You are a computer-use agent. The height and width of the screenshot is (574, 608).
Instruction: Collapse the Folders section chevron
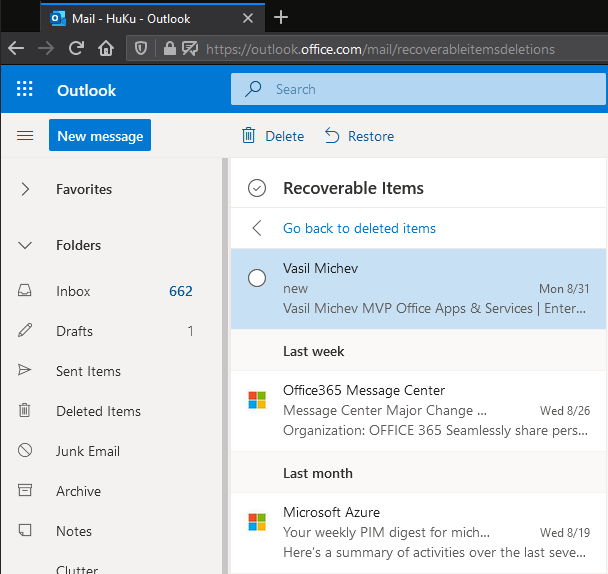tap(25, 245)
